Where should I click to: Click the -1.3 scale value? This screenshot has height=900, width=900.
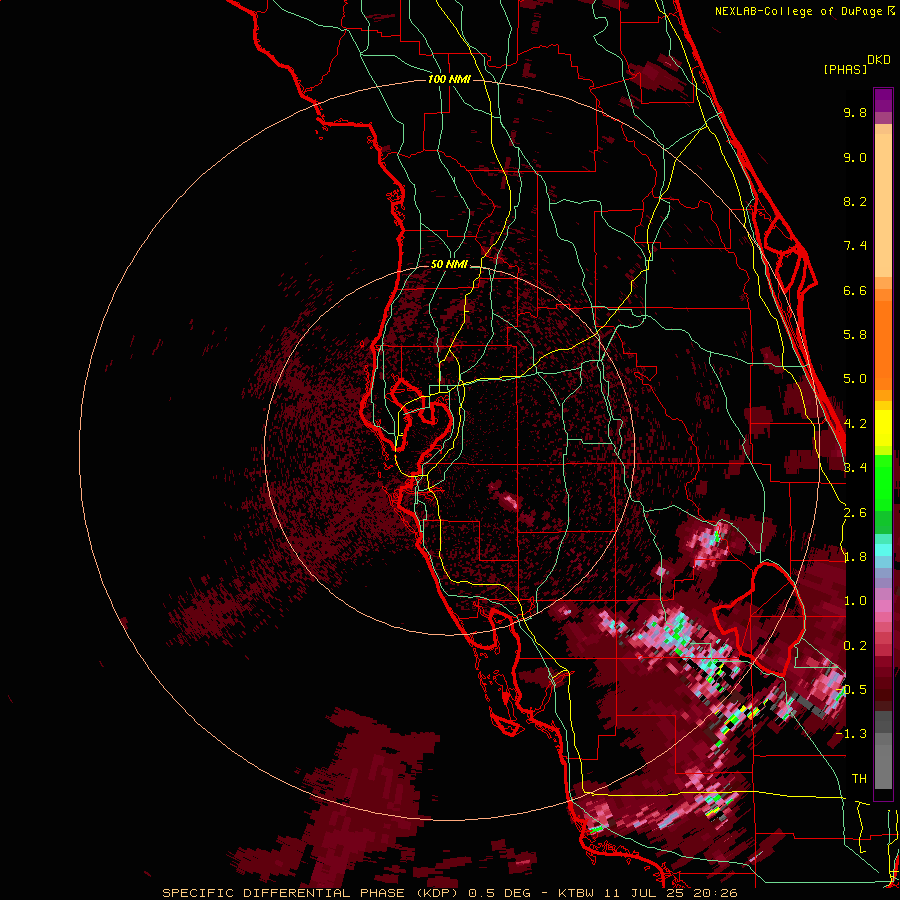click(x=851, y=734)
